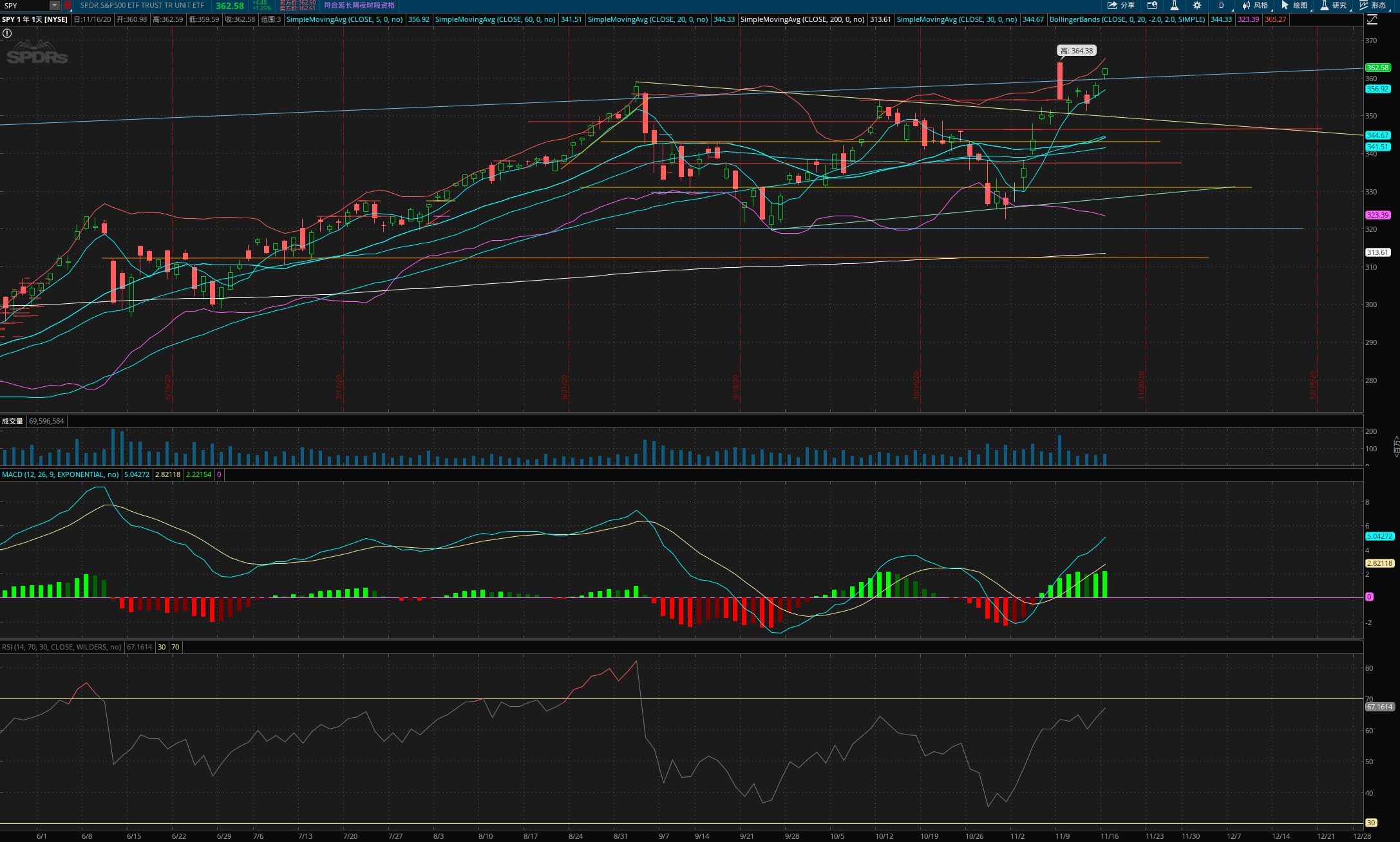Open the 形态 patterns menu

coord(1372,5)
